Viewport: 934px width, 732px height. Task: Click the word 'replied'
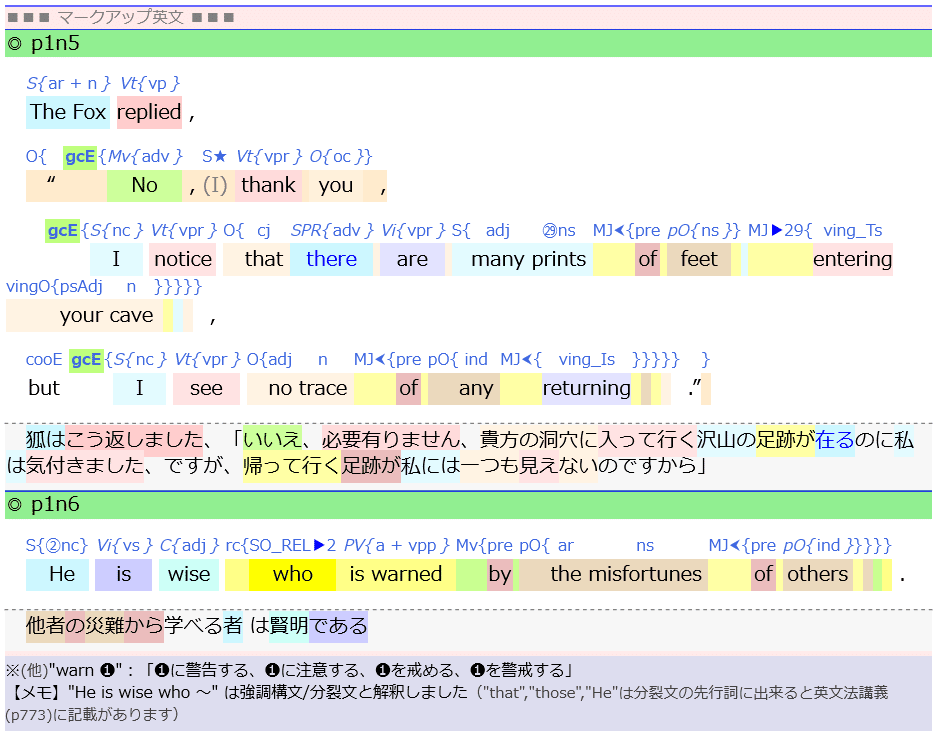point(149,112)
